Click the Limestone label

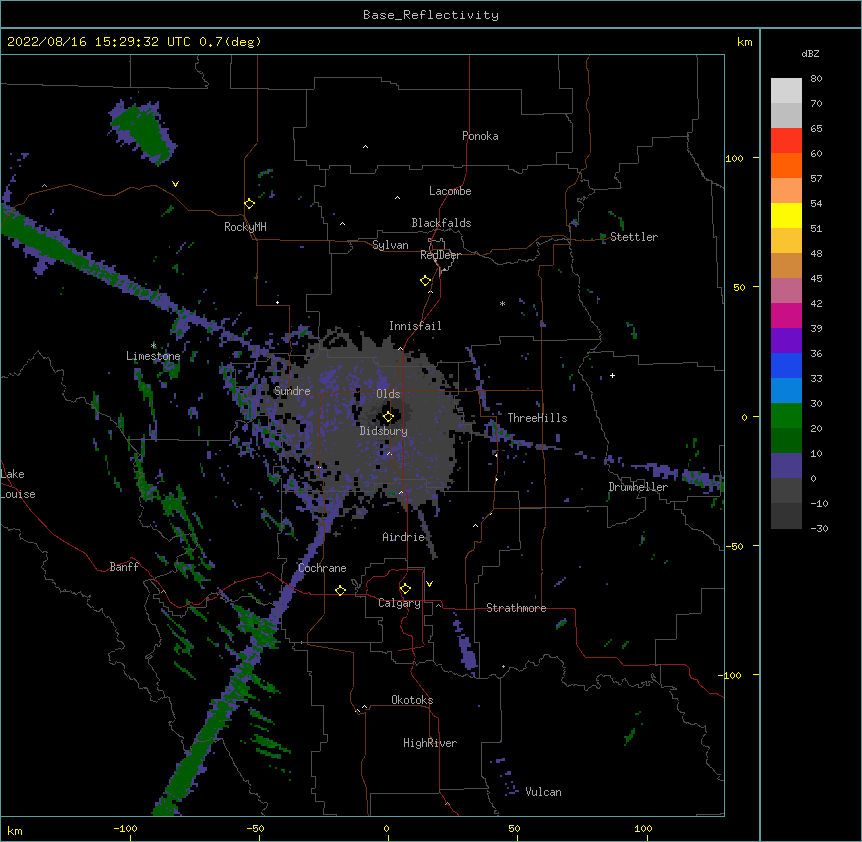153,356
